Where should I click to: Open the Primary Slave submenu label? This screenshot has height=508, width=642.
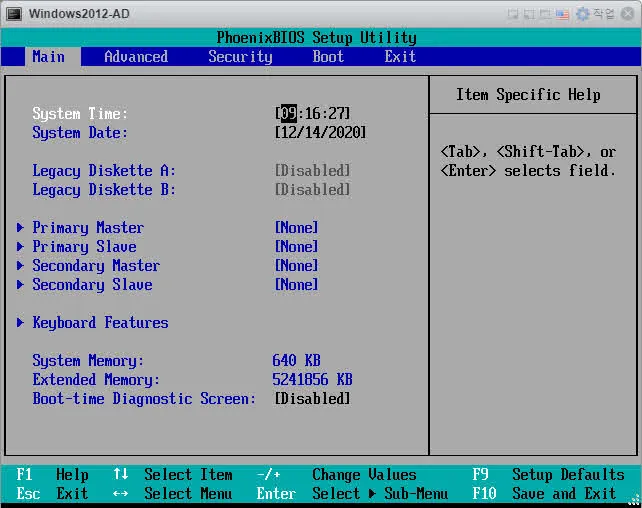tap(84, 246)
